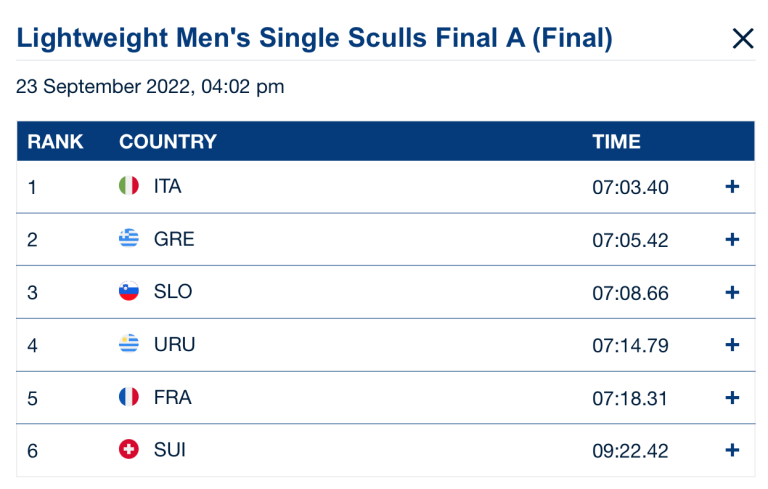The width and height of the screenshot is (768, 489).
Task: Expand the FRA result row
Action: (732, 398)
